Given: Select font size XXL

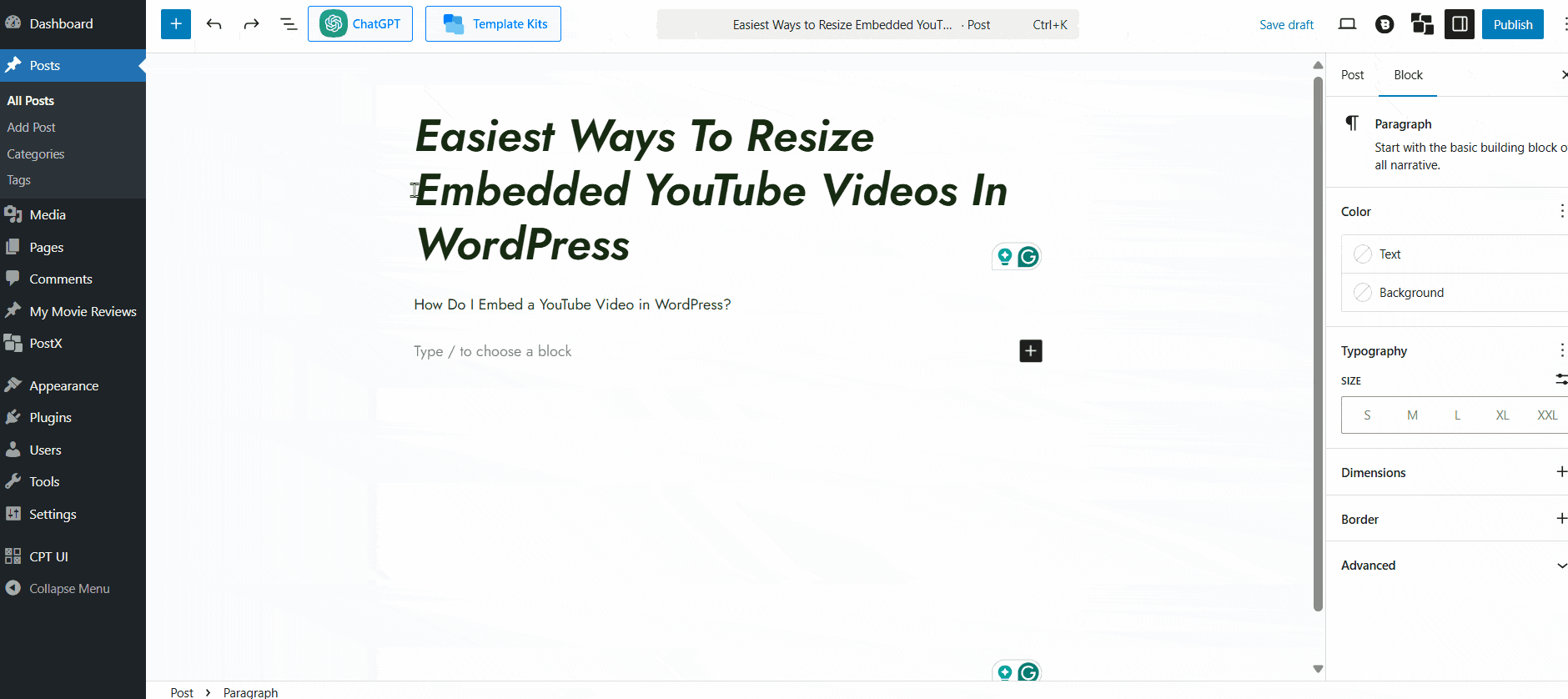Looking at the screenshot, I should (x=1547, y=415).
